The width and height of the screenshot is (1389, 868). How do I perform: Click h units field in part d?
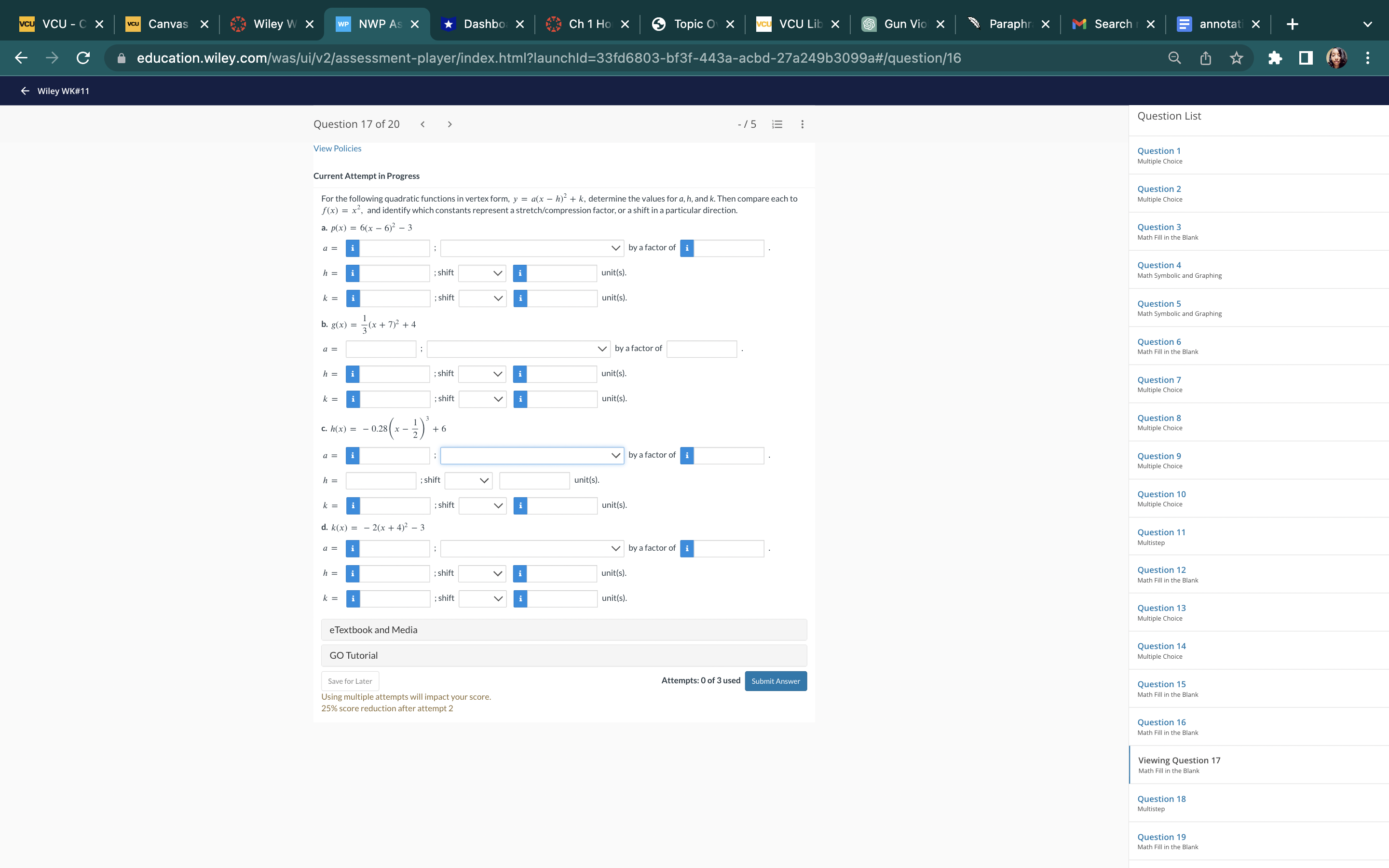point(561,573)
